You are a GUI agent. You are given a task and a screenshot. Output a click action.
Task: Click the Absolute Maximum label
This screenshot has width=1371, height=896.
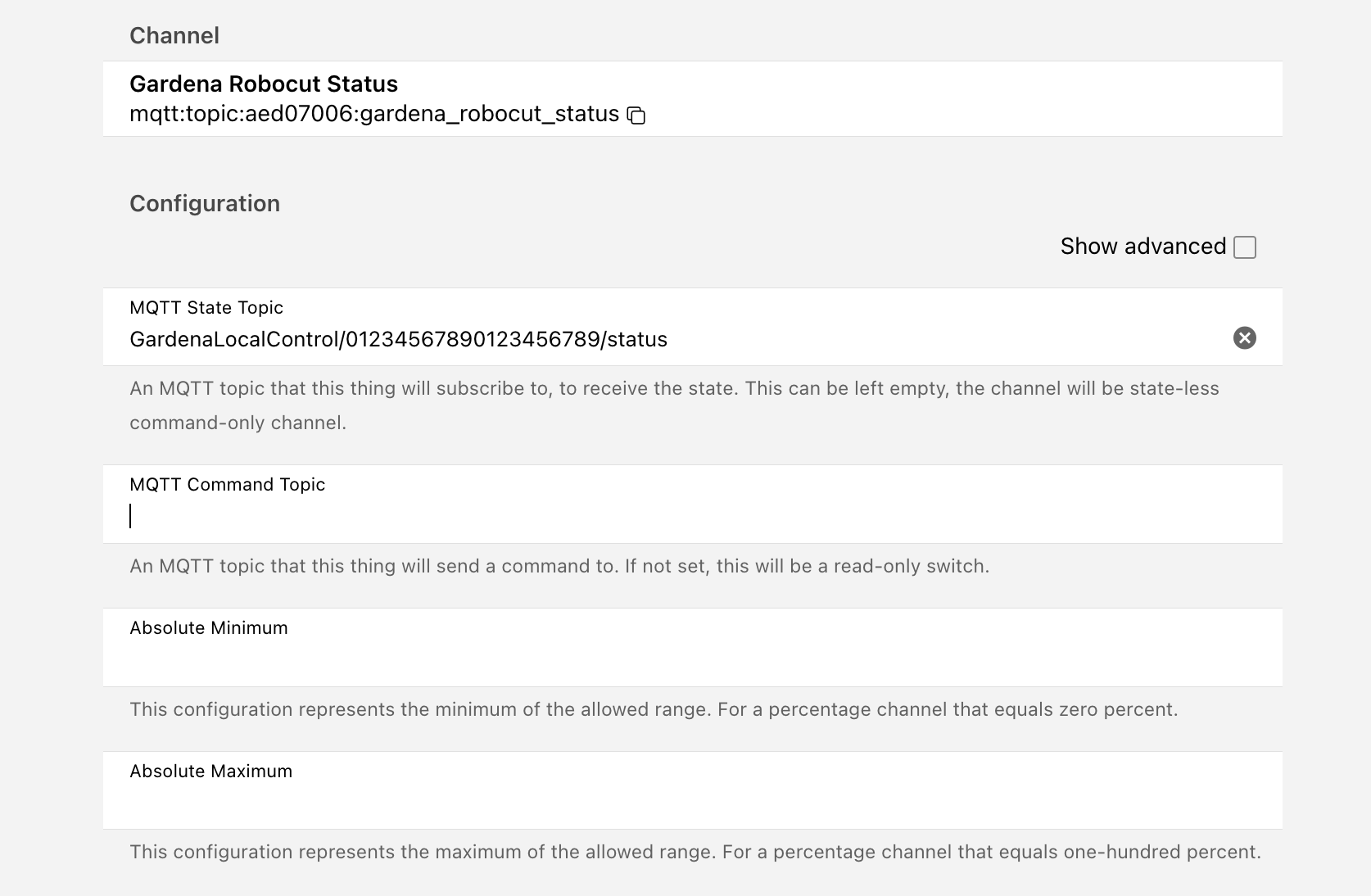click(x=211, y=771)
